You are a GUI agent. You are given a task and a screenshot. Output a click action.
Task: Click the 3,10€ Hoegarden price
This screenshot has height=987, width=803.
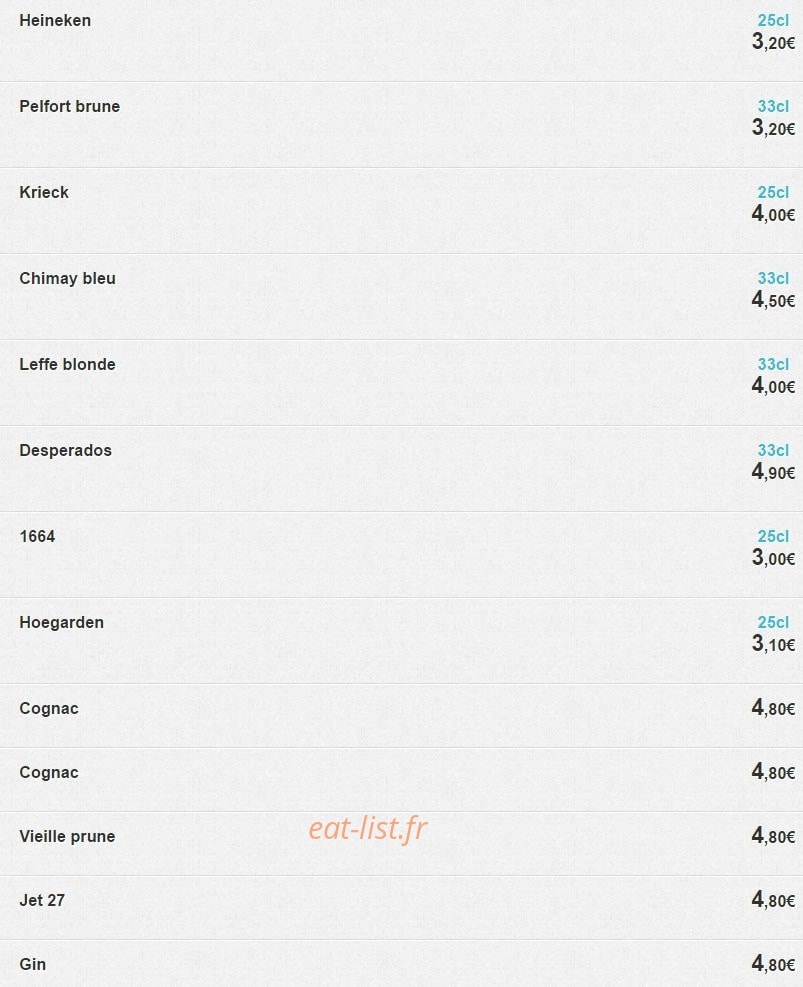[x=773, y=643]
